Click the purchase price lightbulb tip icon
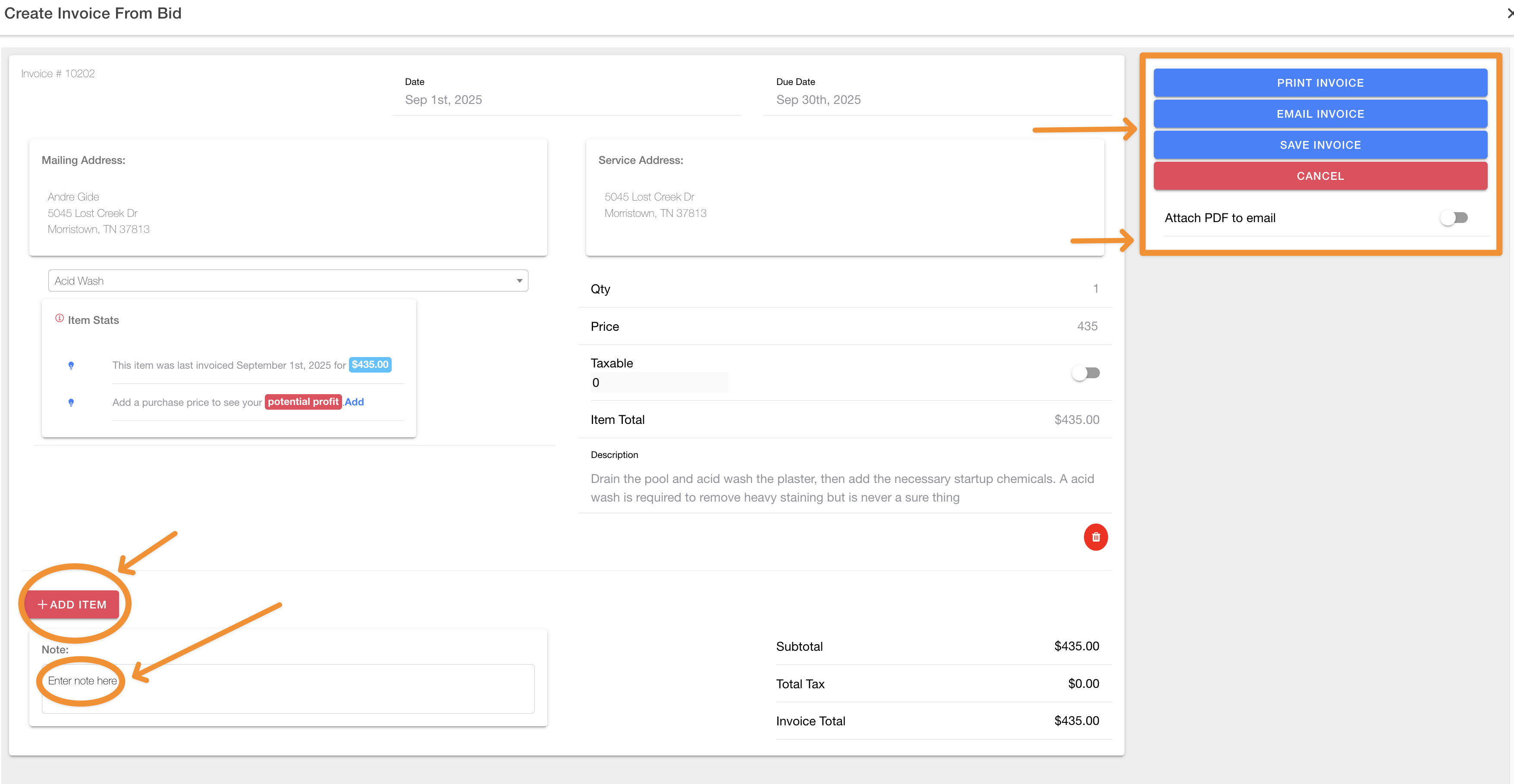The width and height of the screenshot is (1514, 784). coord(71,403)
